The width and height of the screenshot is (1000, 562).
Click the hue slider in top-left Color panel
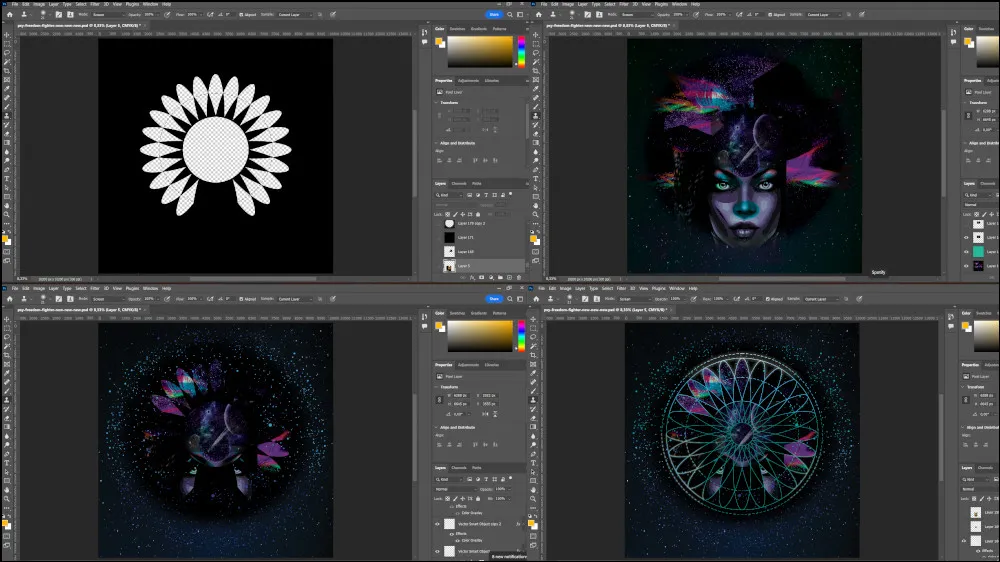pos(521,51)
